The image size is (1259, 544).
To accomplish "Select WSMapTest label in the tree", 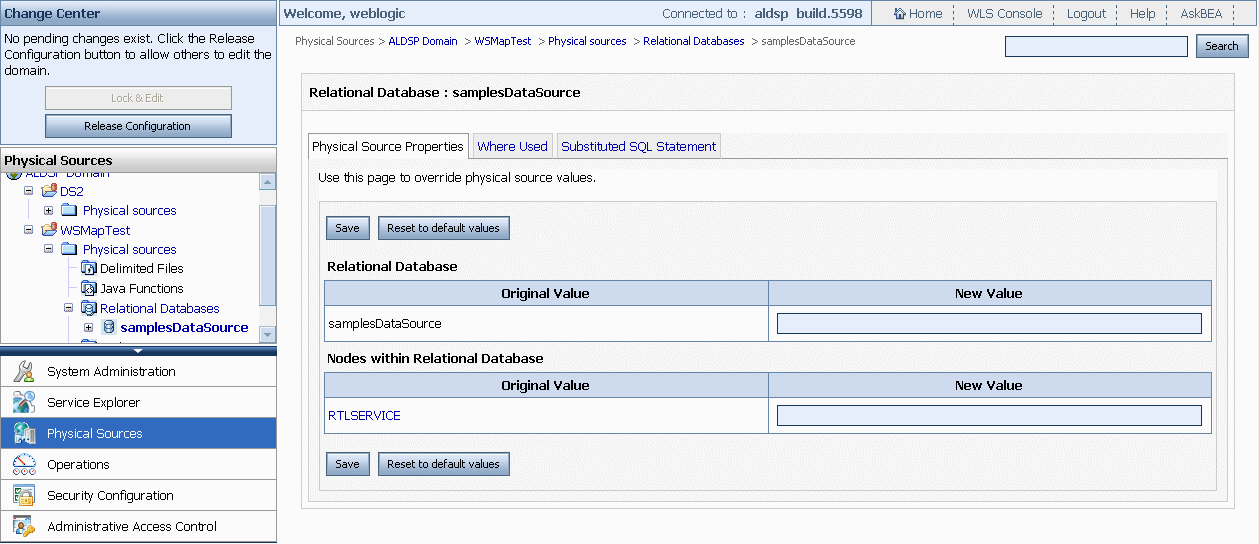I will pyautogui.click(x=95, y=230).
